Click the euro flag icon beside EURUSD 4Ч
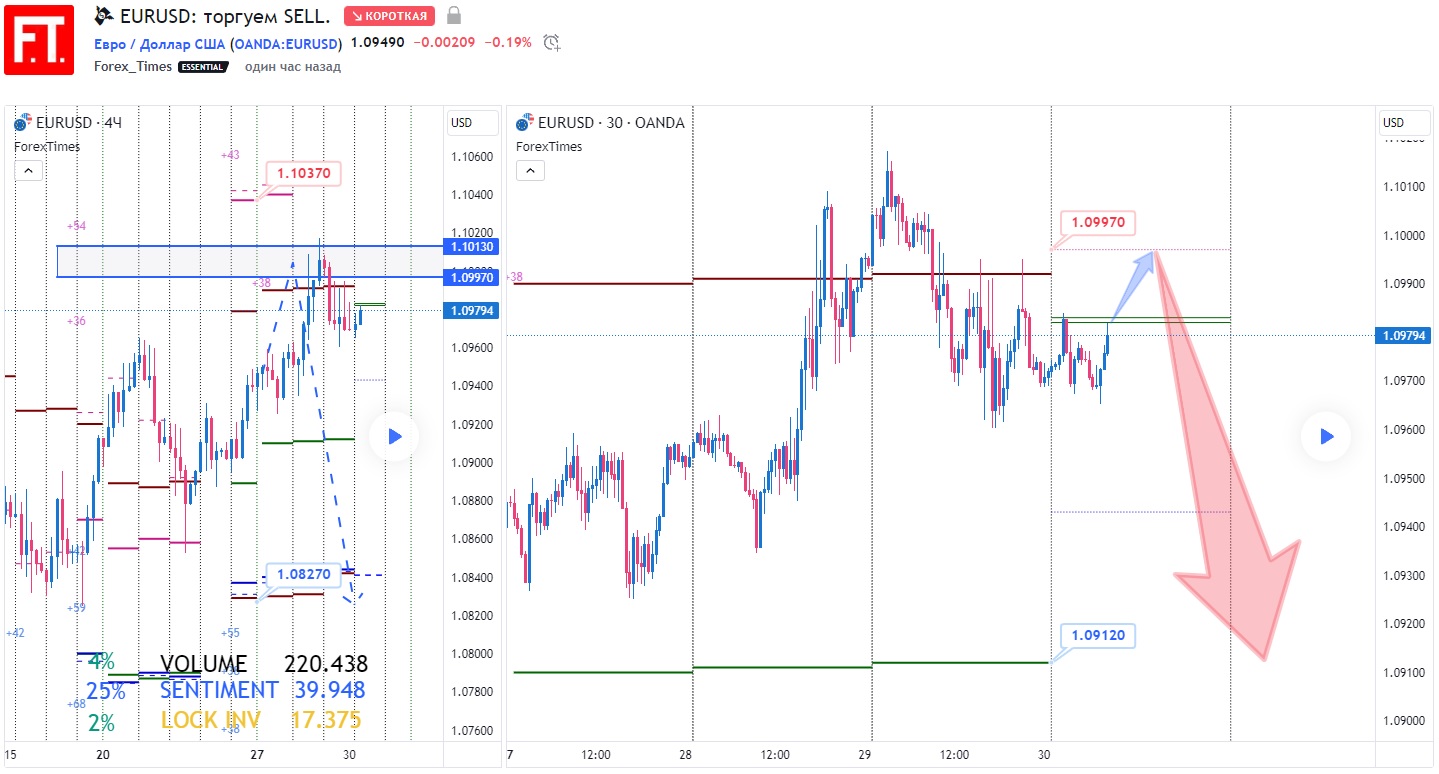This screenshot has height=774, width=1439. click(23, 123)
